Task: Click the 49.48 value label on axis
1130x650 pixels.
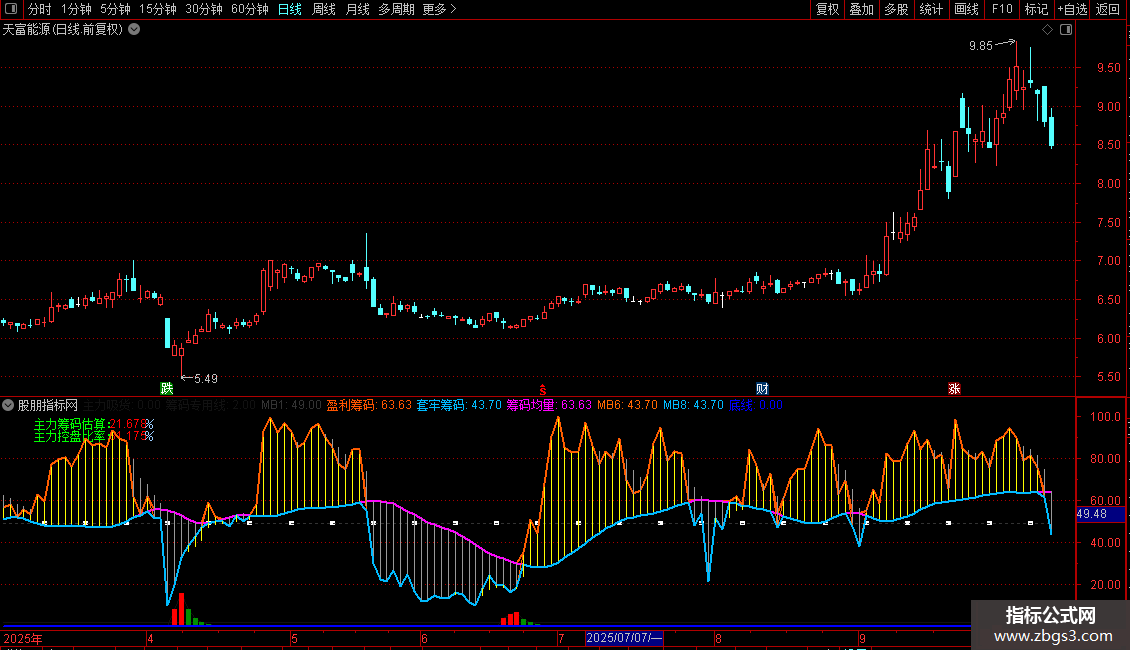Action: click(x=1092, y=514)
